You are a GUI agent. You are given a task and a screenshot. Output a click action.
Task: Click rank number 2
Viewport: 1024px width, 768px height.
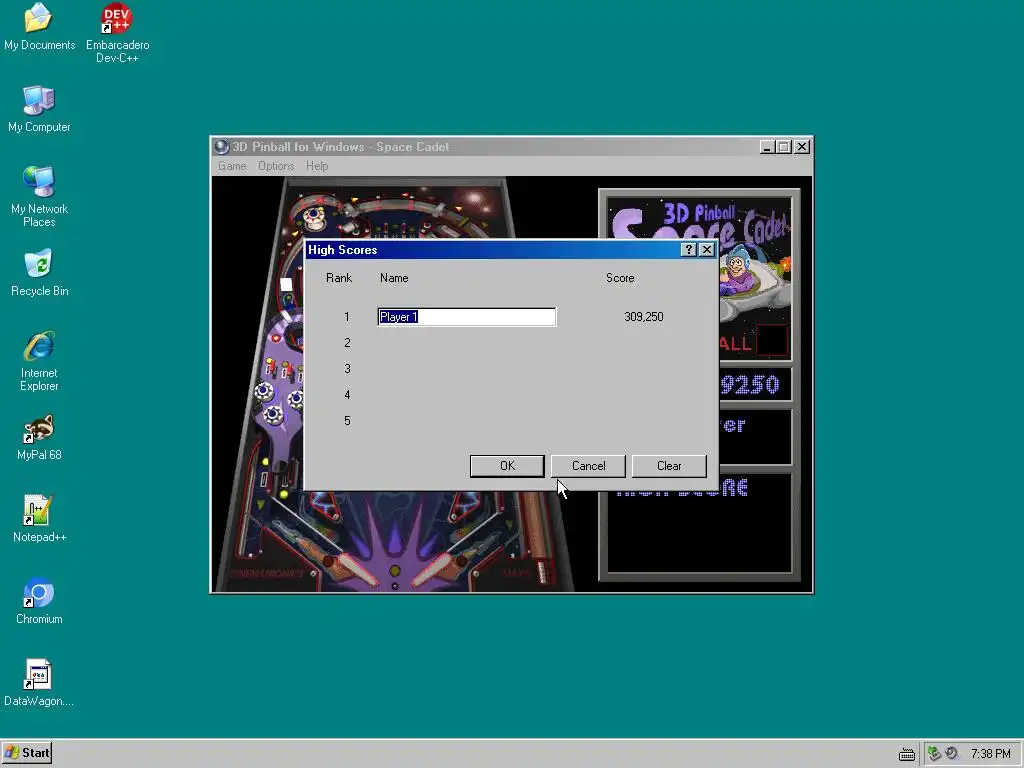point(347,343)
